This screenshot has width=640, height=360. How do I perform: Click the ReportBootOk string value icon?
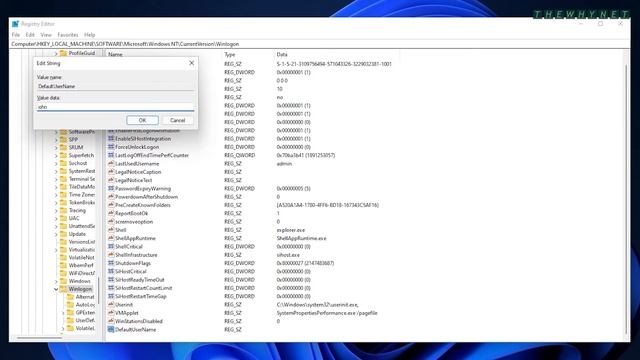coord(111,213)
